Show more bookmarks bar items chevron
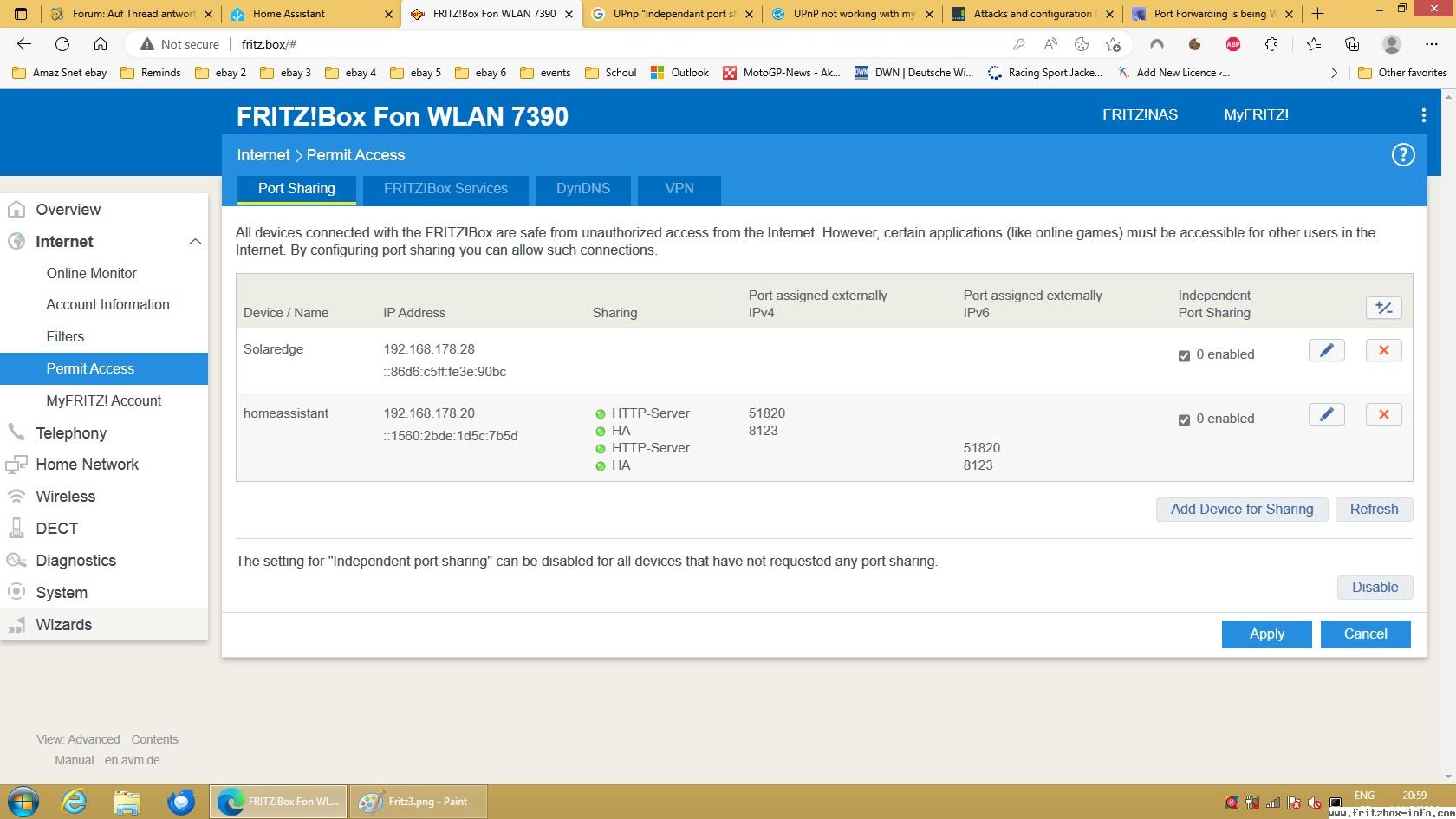This screenshot has height=819, width=1456. (x=1334, y=73)
